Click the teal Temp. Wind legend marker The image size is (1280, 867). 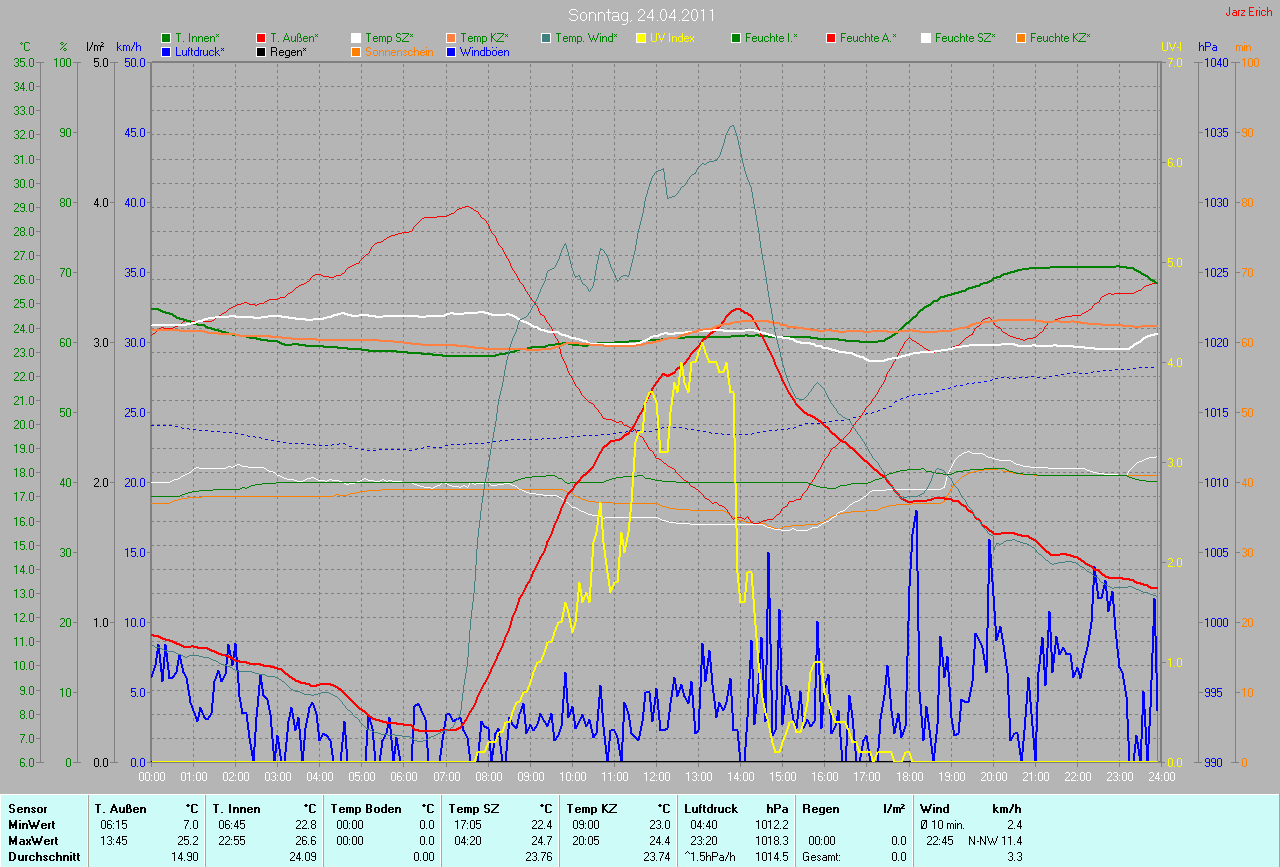click(546, 38)
